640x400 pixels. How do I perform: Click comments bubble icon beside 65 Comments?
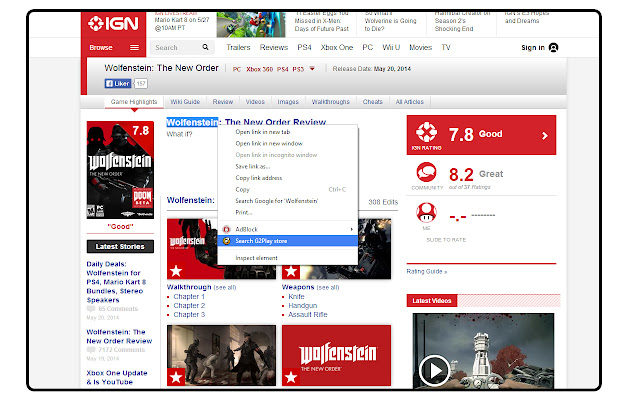(x=91, y=309)
